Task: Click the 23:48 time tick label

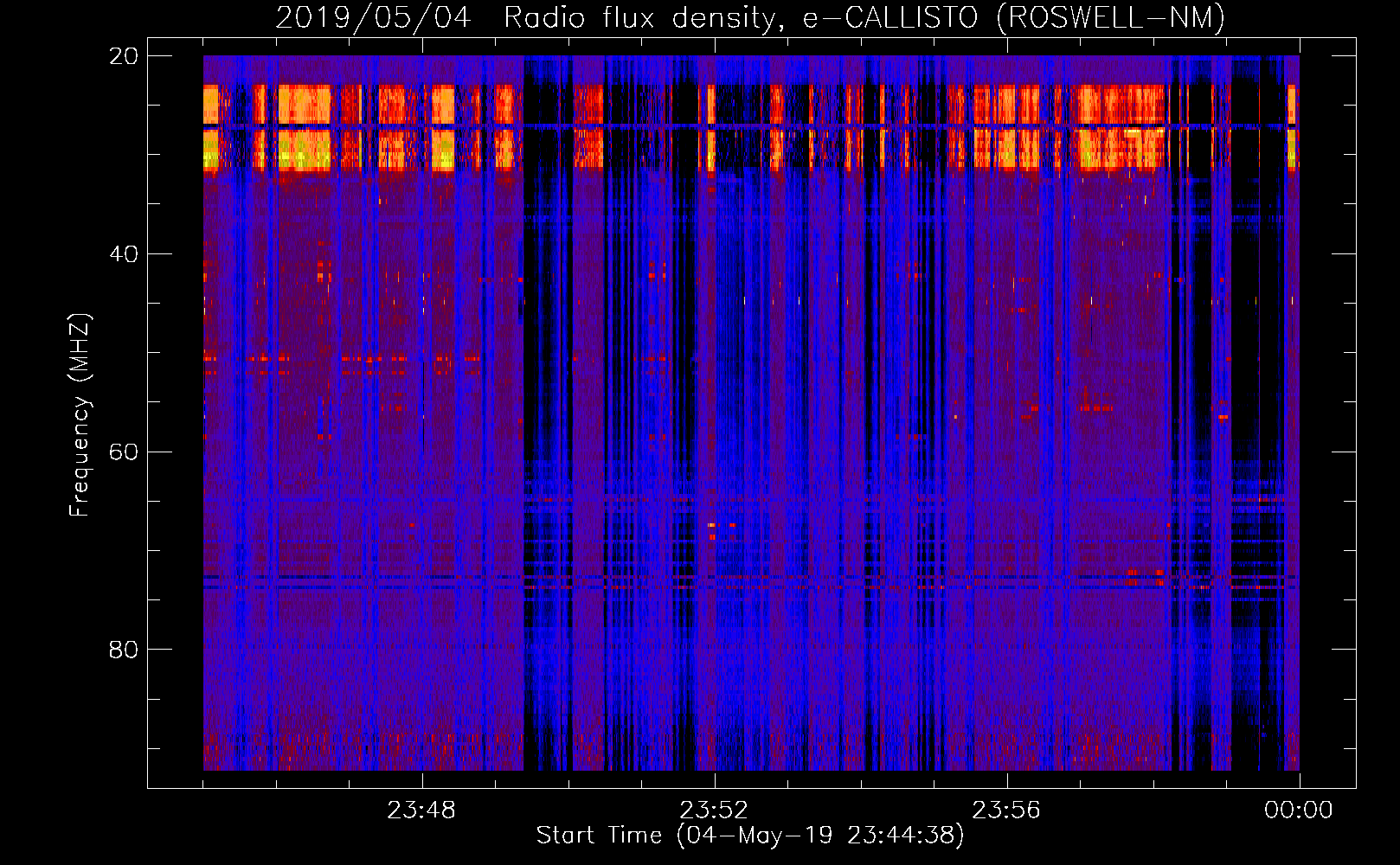Action: tap(421, 811)
